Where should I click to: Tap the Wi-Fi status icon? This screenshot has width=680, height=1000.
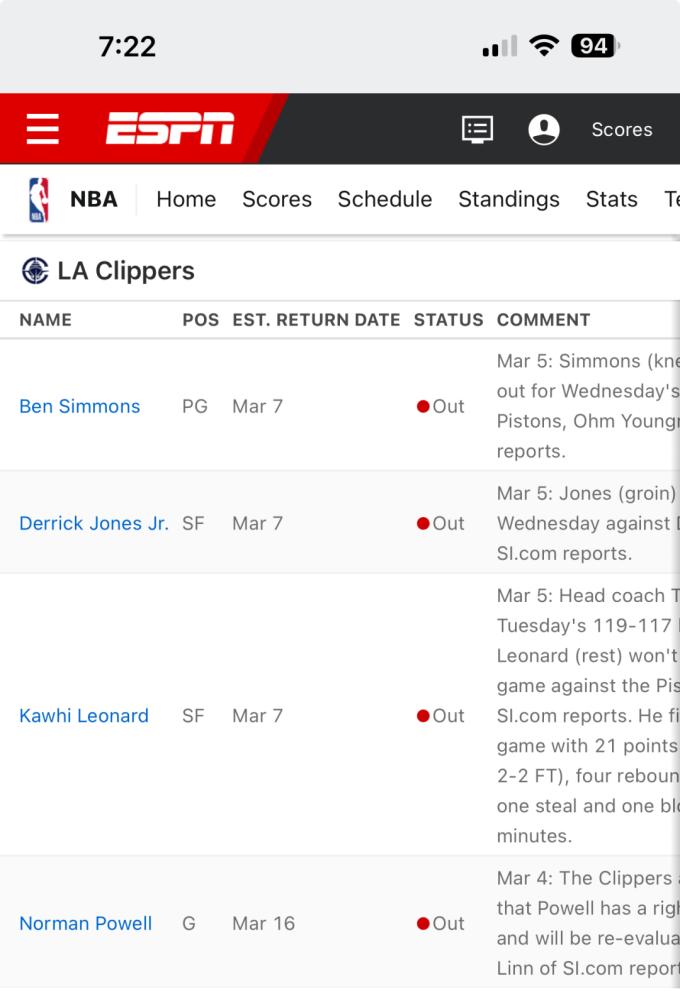pyautogui.click(x=543, y=46)
